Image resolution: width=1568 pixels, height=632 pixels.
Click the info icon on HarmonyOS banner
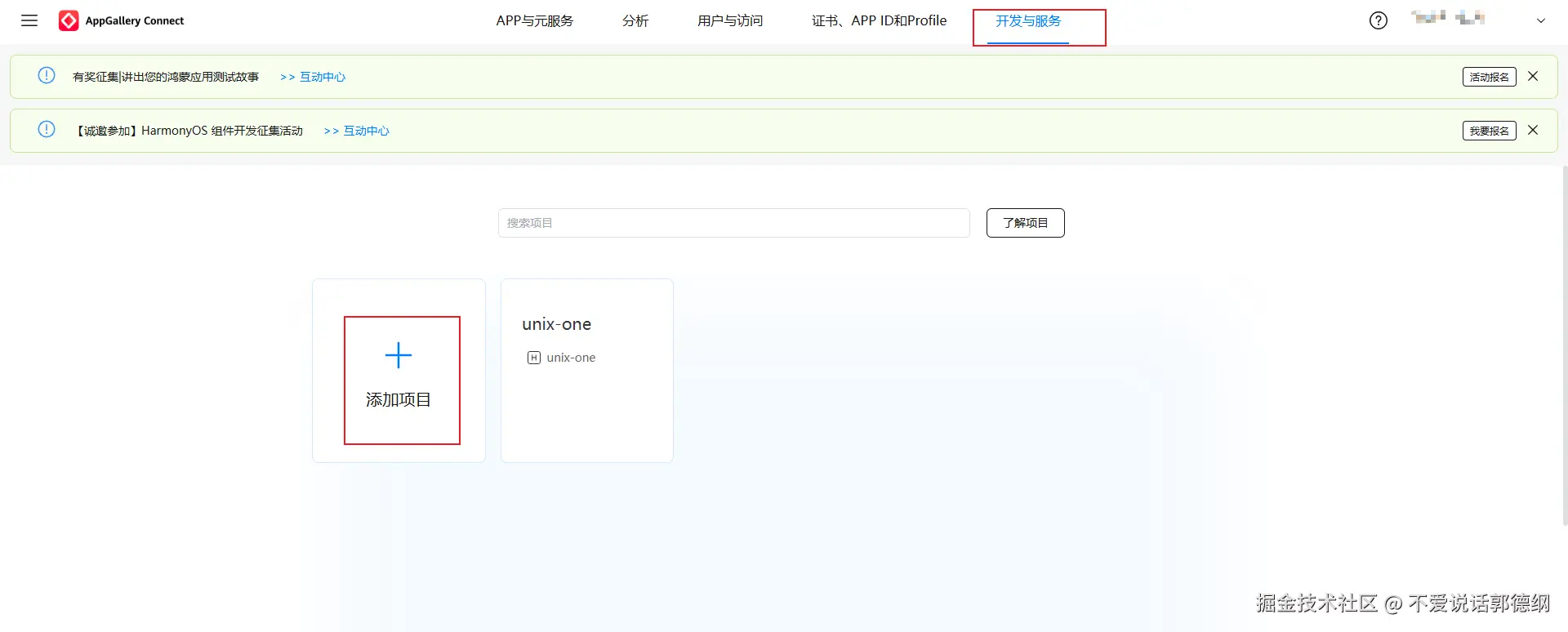[47, 130]
